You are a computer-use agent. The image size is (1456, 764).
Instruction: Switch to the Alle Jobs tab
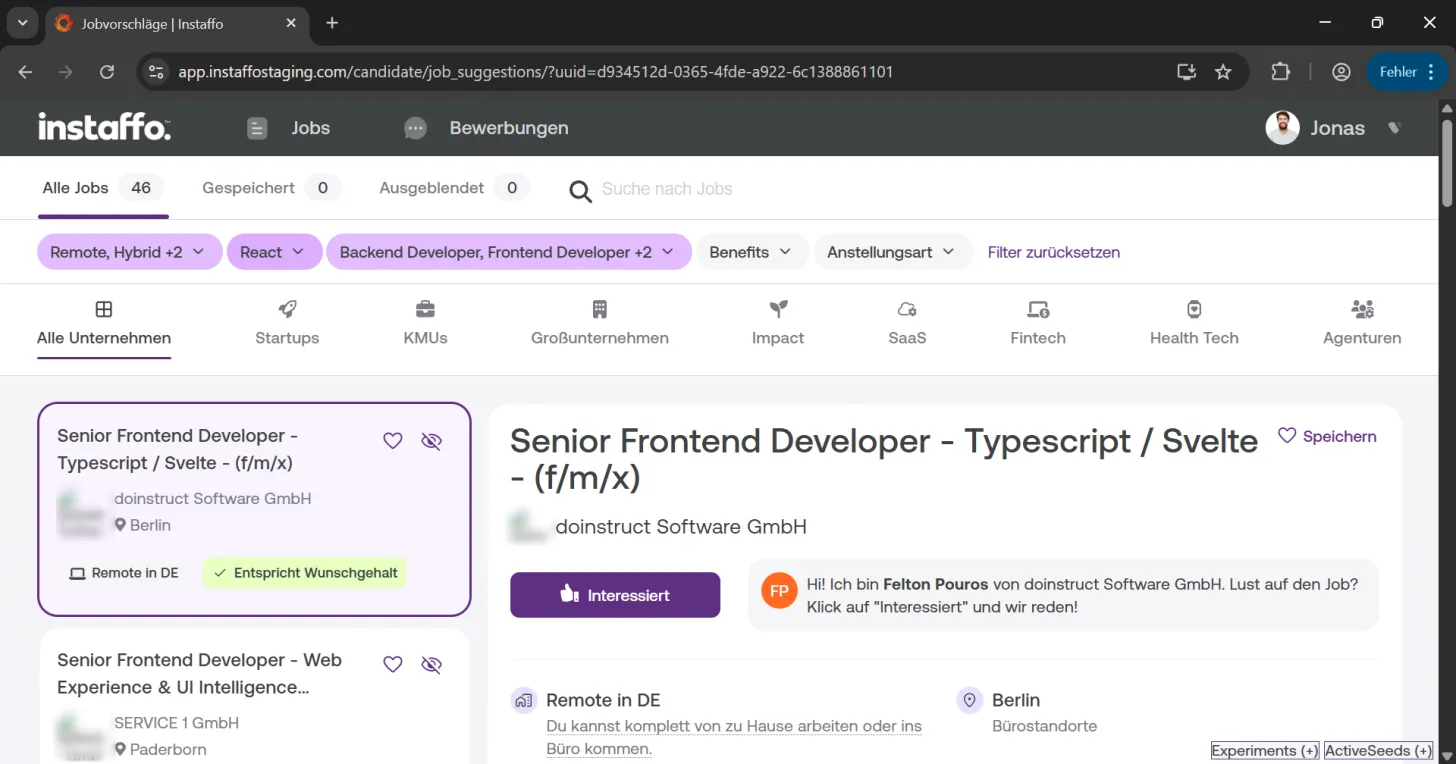(102, 188)
